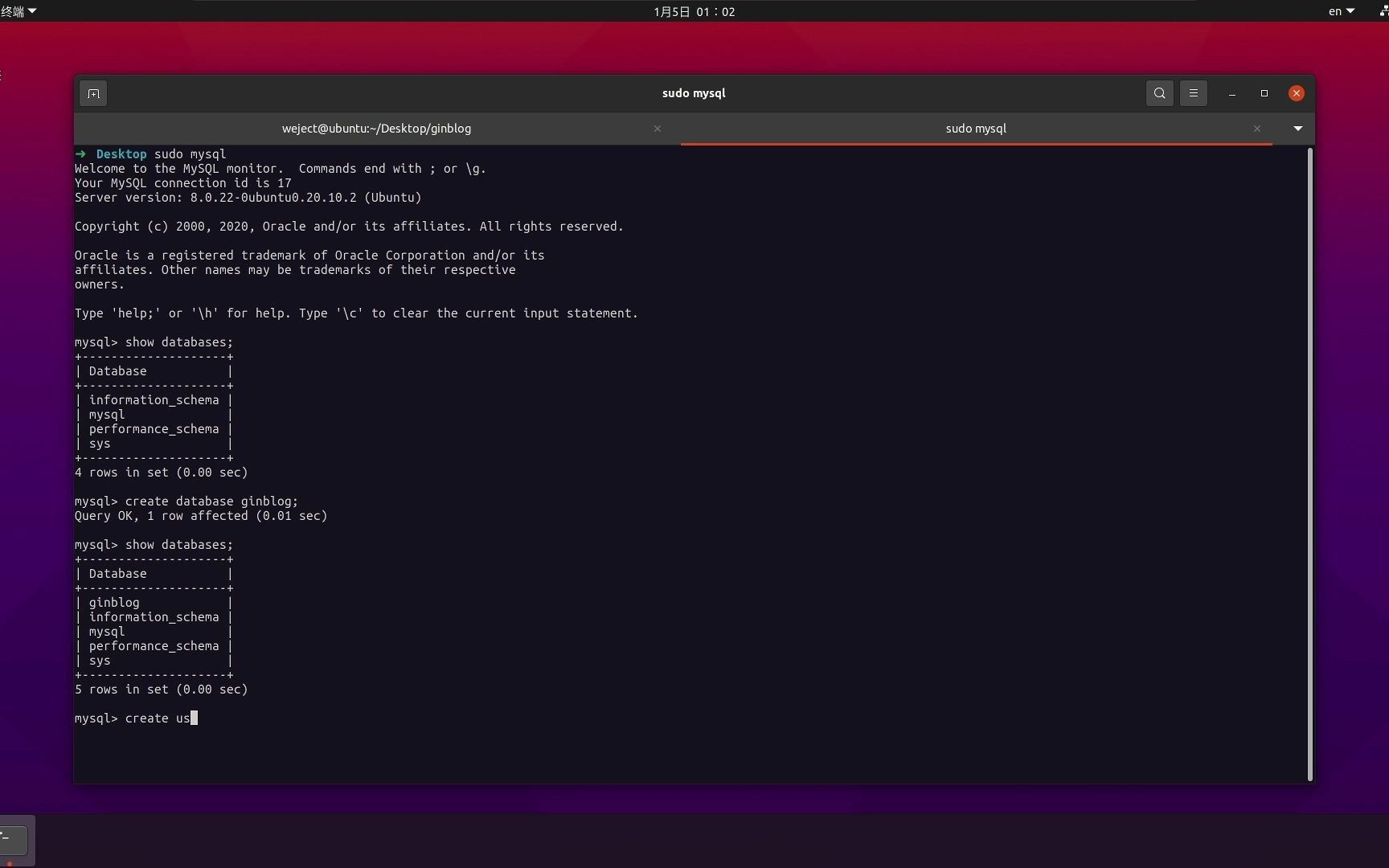Close the sudo mysql tab
Screen dimensions: 1389x868
[1257, 129]
